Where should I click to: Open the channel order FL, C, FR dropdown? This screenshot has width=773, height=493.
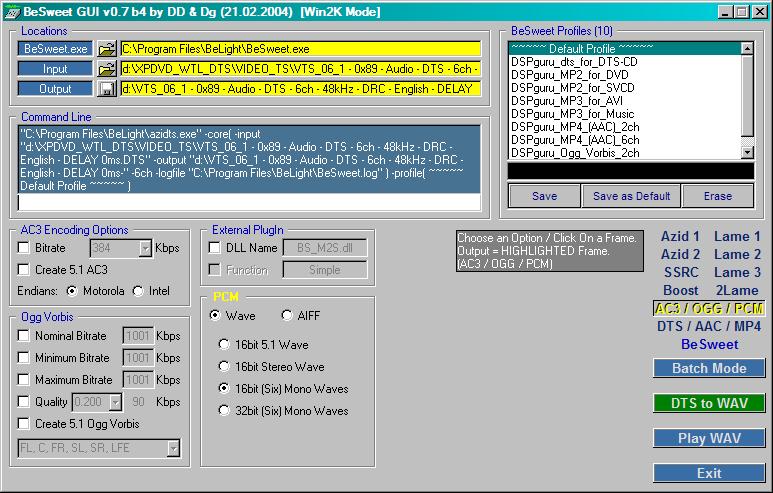coord(173,448)
